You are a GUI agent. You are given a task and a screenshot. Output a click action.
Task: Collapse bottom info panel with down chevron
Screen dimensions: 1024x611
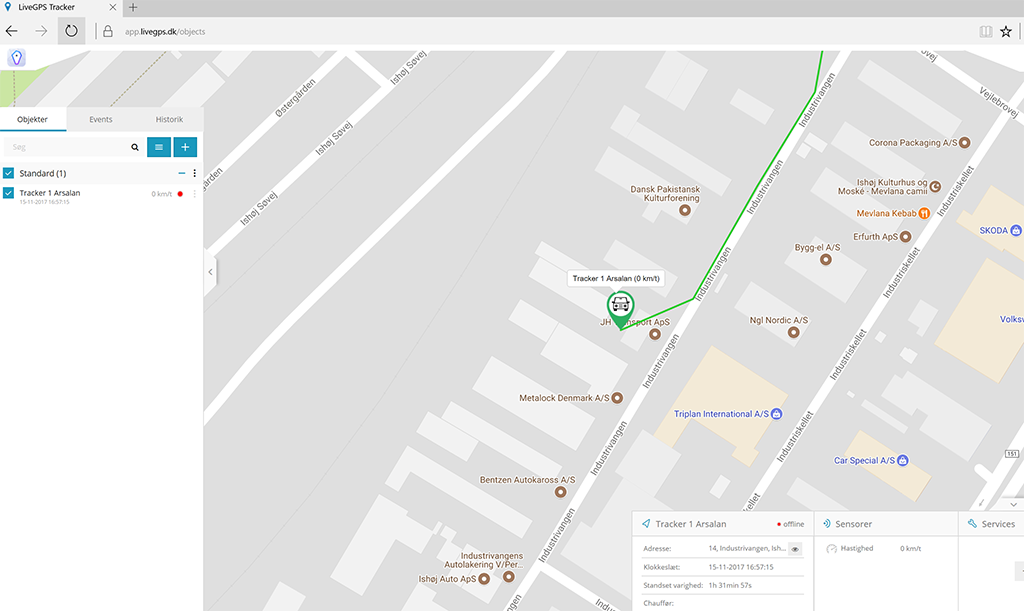pyautogui.click(x=1013, y=505)
